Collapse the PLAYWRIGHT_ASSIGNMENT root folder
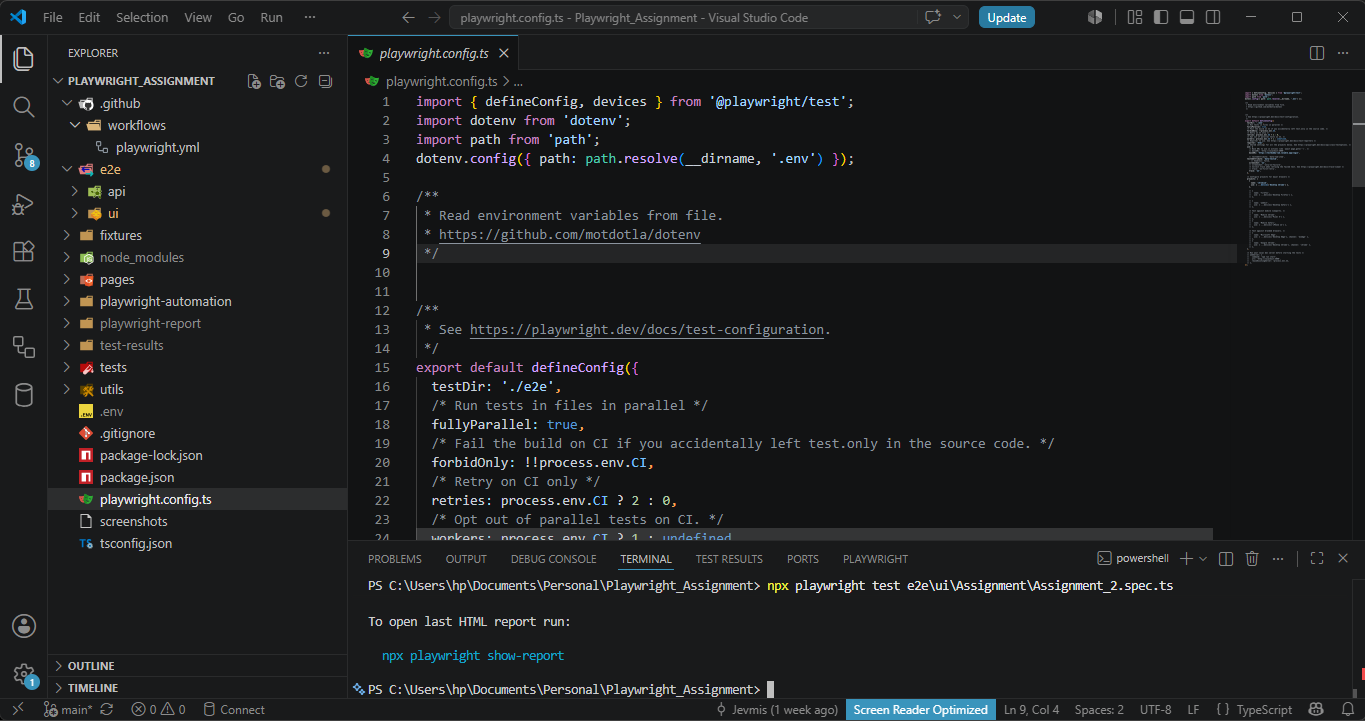Screen dimensions: 1365x721 141,81
